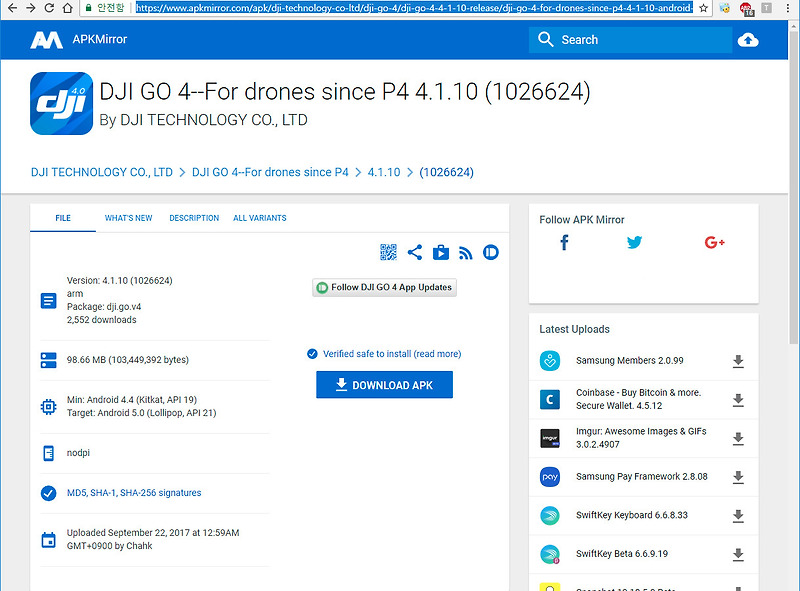Click the APKMirror site title text
Viewport: 800px width, 591px height.
tap(99, 39)
